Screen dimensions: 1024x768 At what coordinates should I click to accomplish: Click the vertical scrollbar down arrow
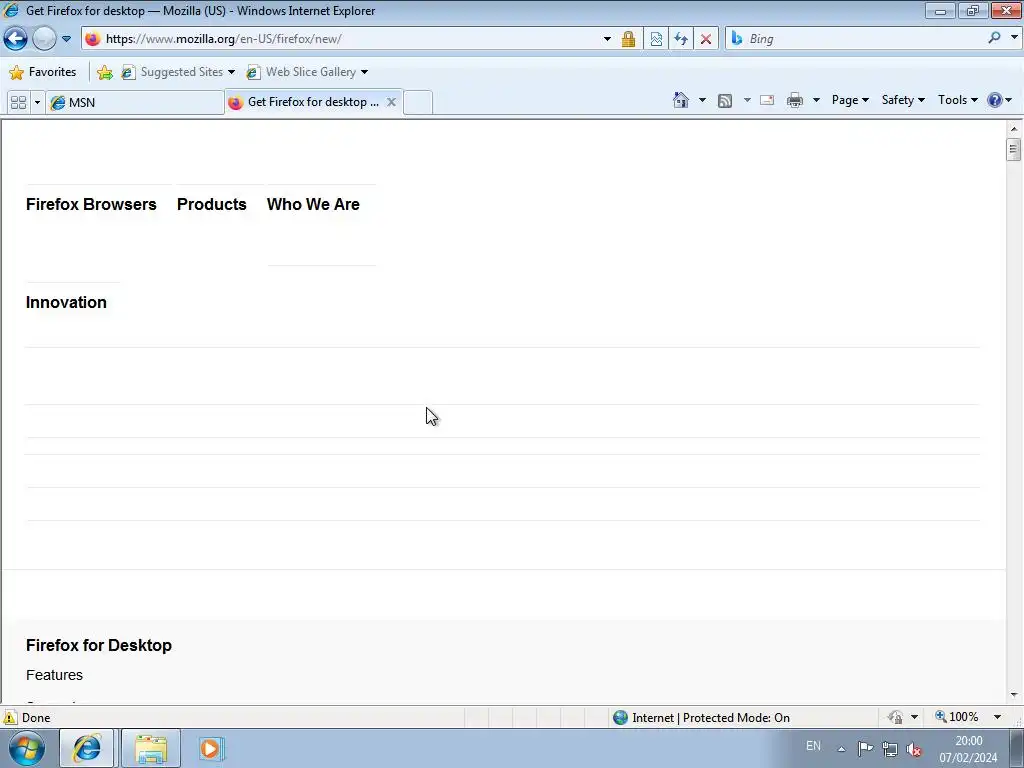pyautogui.click(x=1014, y=695)
